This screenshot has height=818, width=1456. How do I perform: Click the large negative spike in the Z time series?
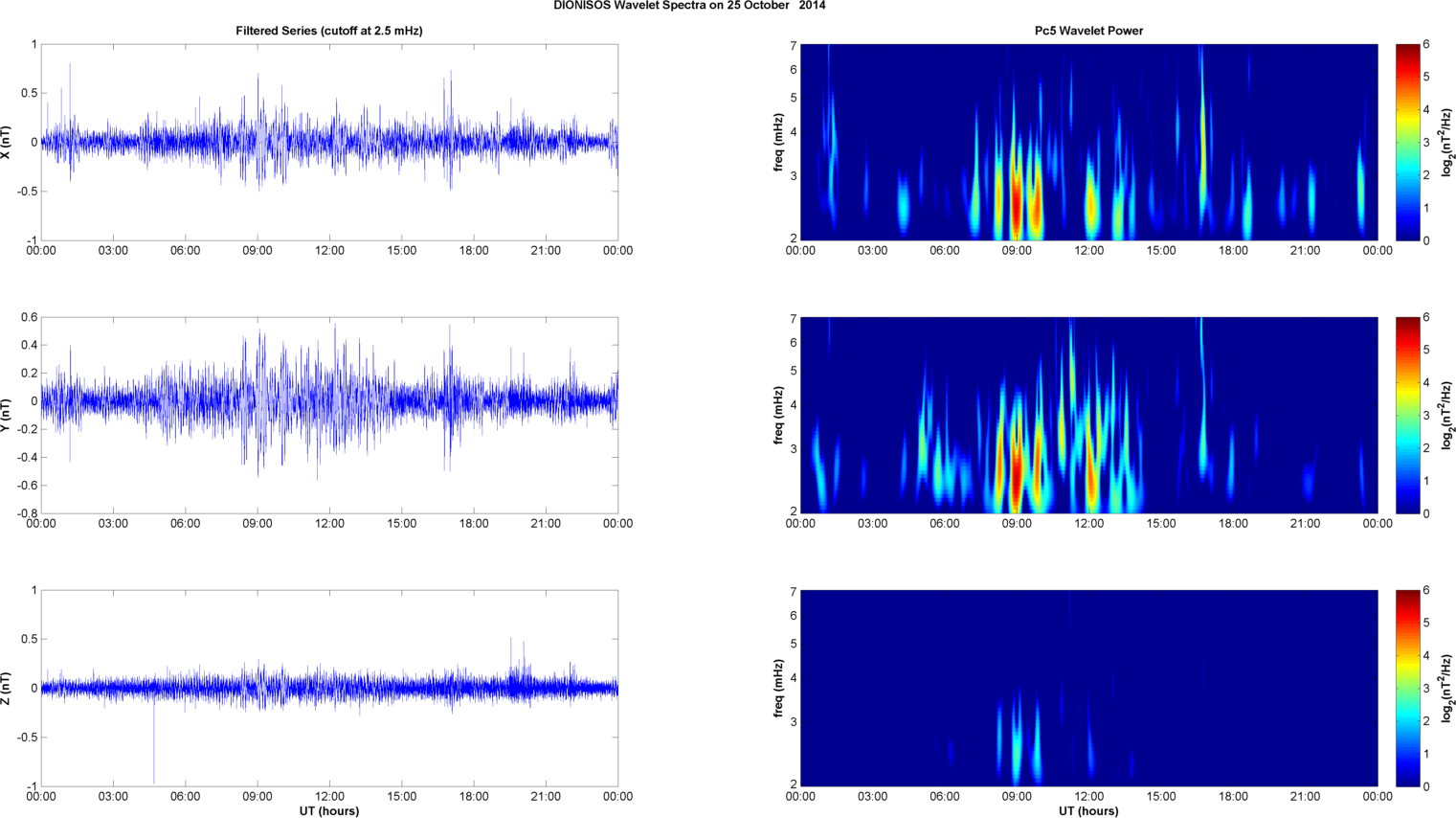click(x=154, y=742)
